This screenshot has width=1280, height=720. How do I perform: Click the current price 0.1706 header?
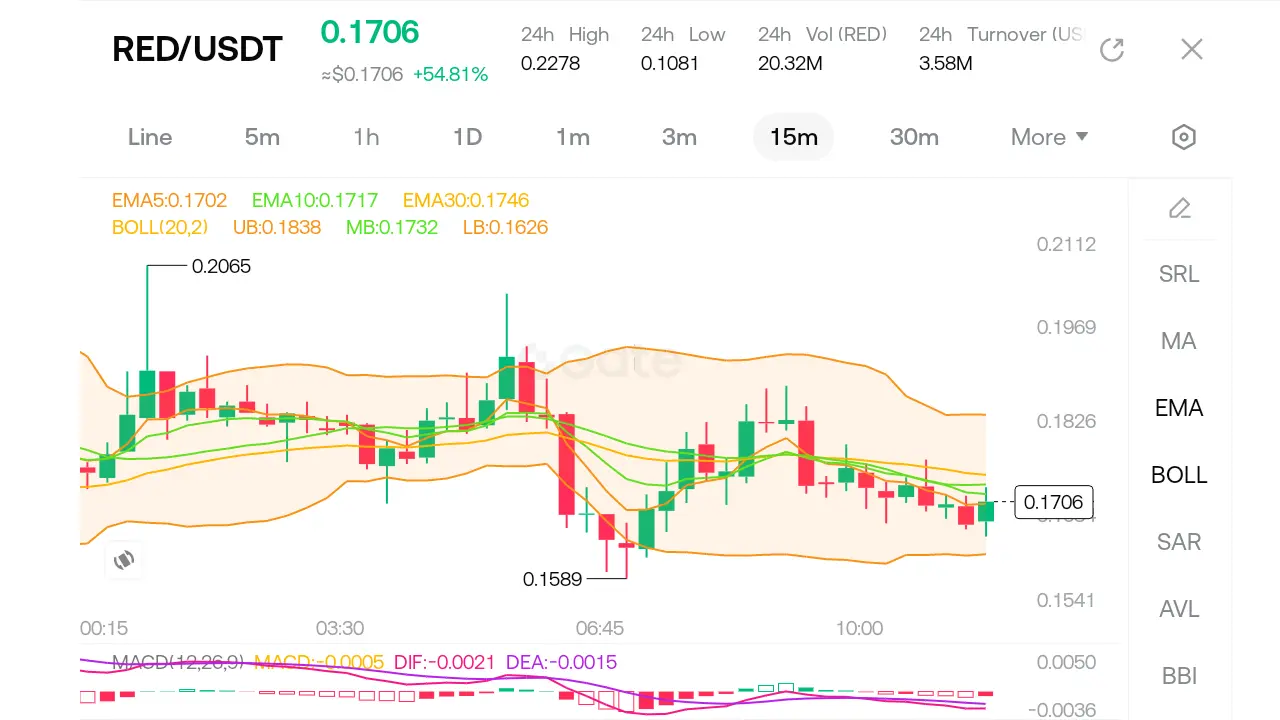click(370, 32)
